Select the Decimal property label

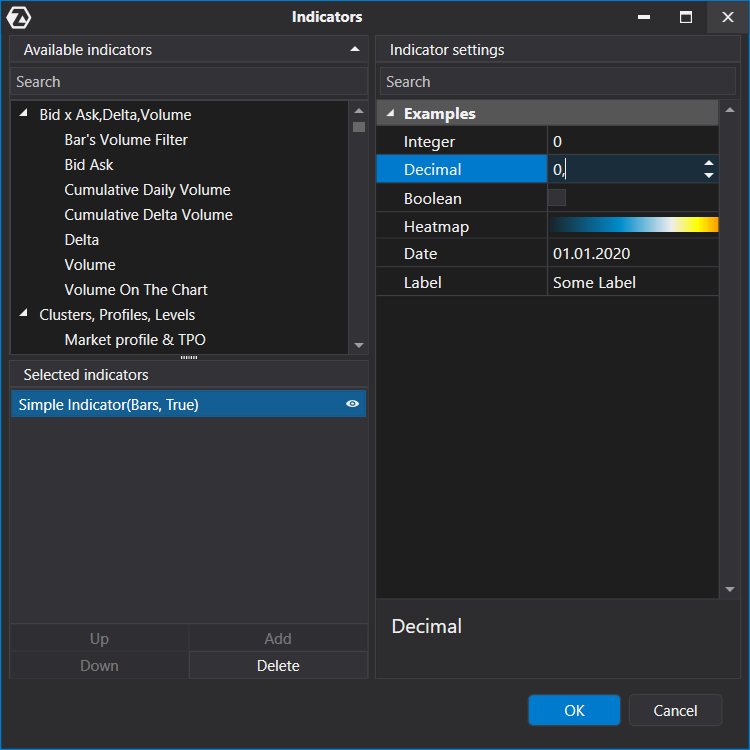(432, 169)
